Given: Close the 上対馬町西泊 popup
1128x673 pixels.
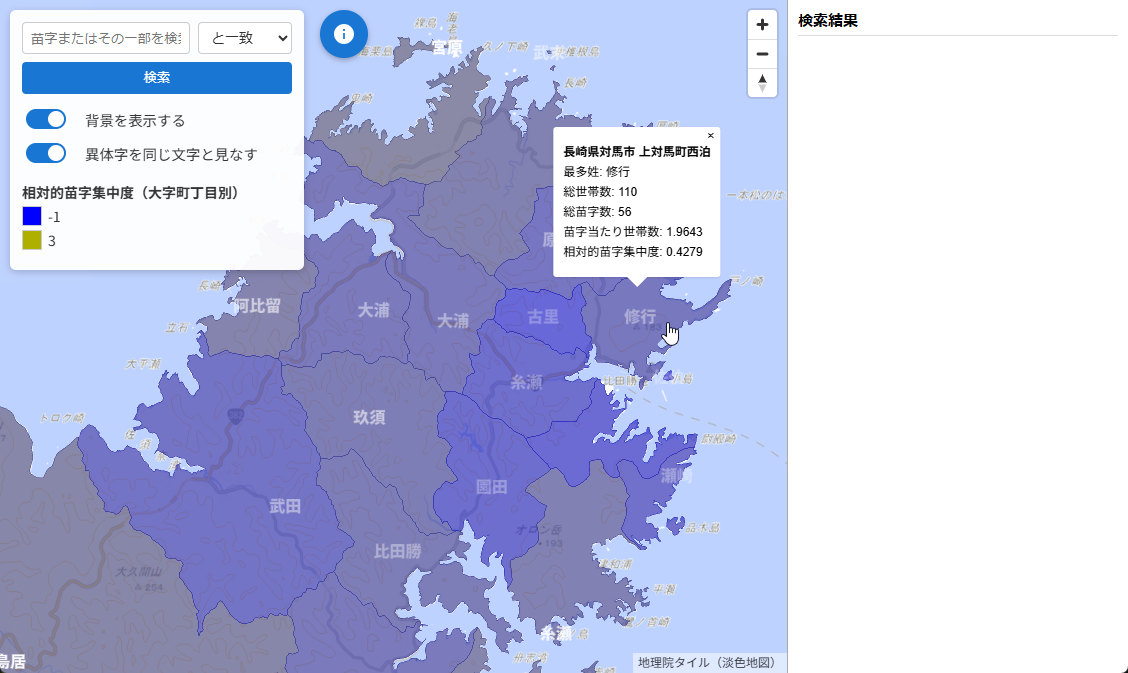Looking at the screenshot, I should coord(711,135).
